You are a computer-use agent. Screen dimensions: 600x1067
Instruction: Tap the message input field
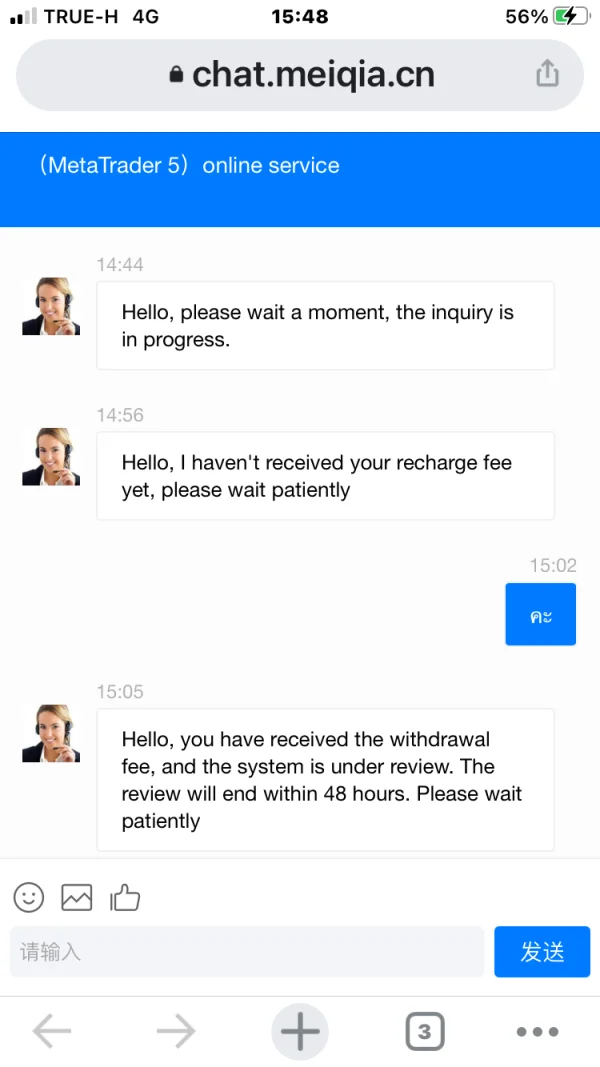tap(246, 951)
